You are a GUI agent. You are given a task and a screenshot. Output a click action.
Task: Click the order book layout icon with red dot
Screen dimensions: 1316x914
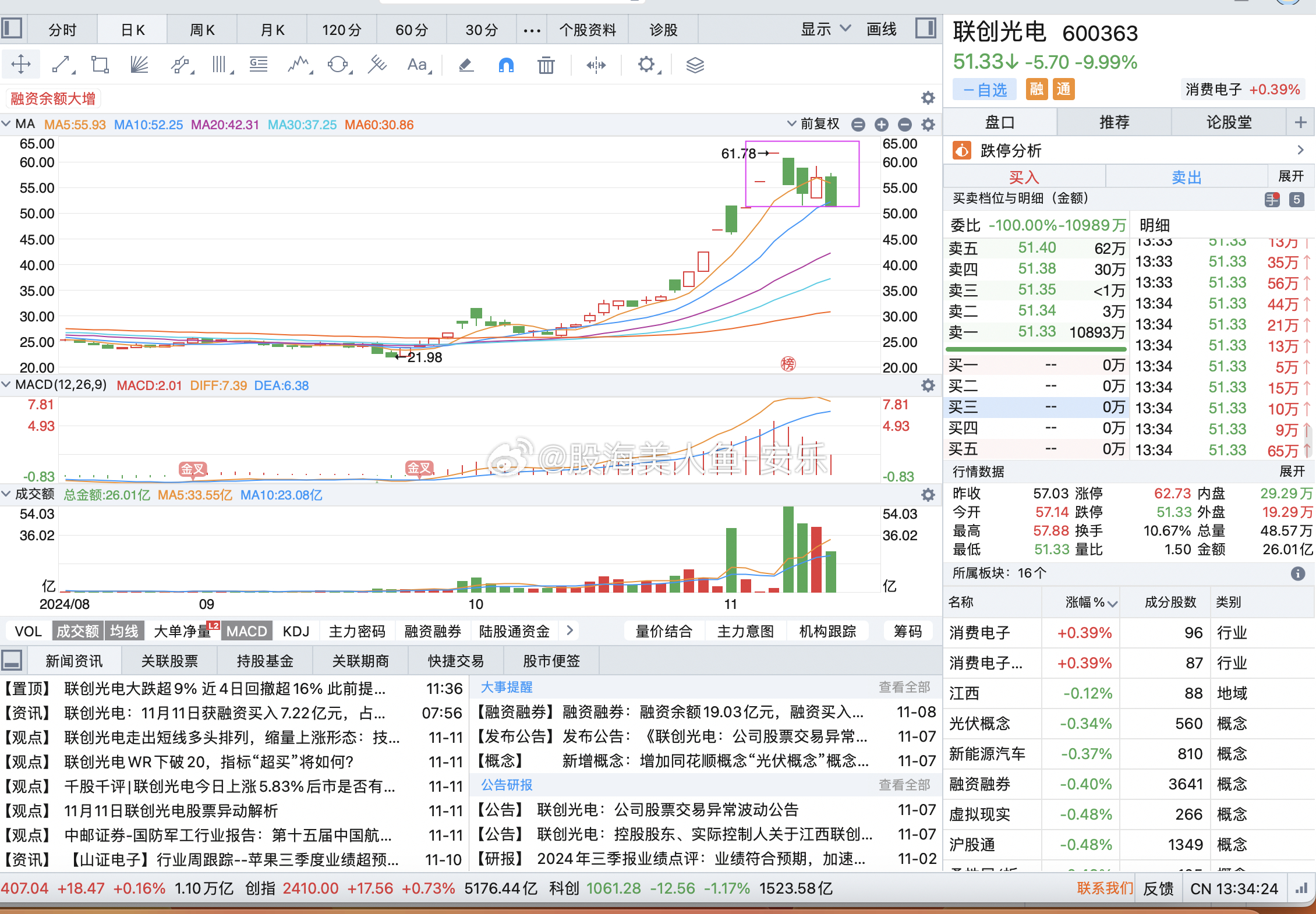click(1272, 200)
